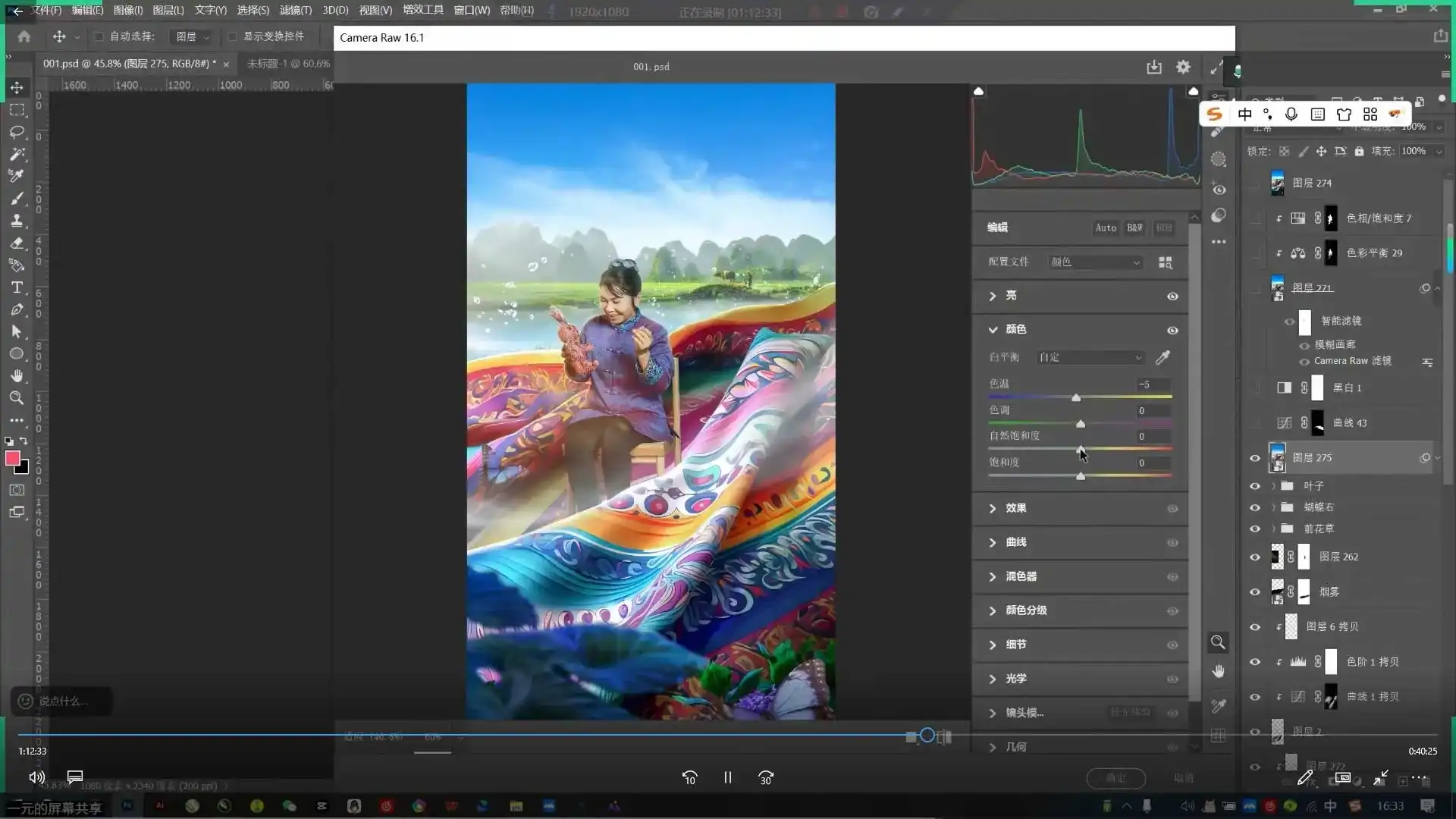This screenshot has width=1456, height=819.
Task: Open the 滤镜(T) menu
Action: click(295, 11)
